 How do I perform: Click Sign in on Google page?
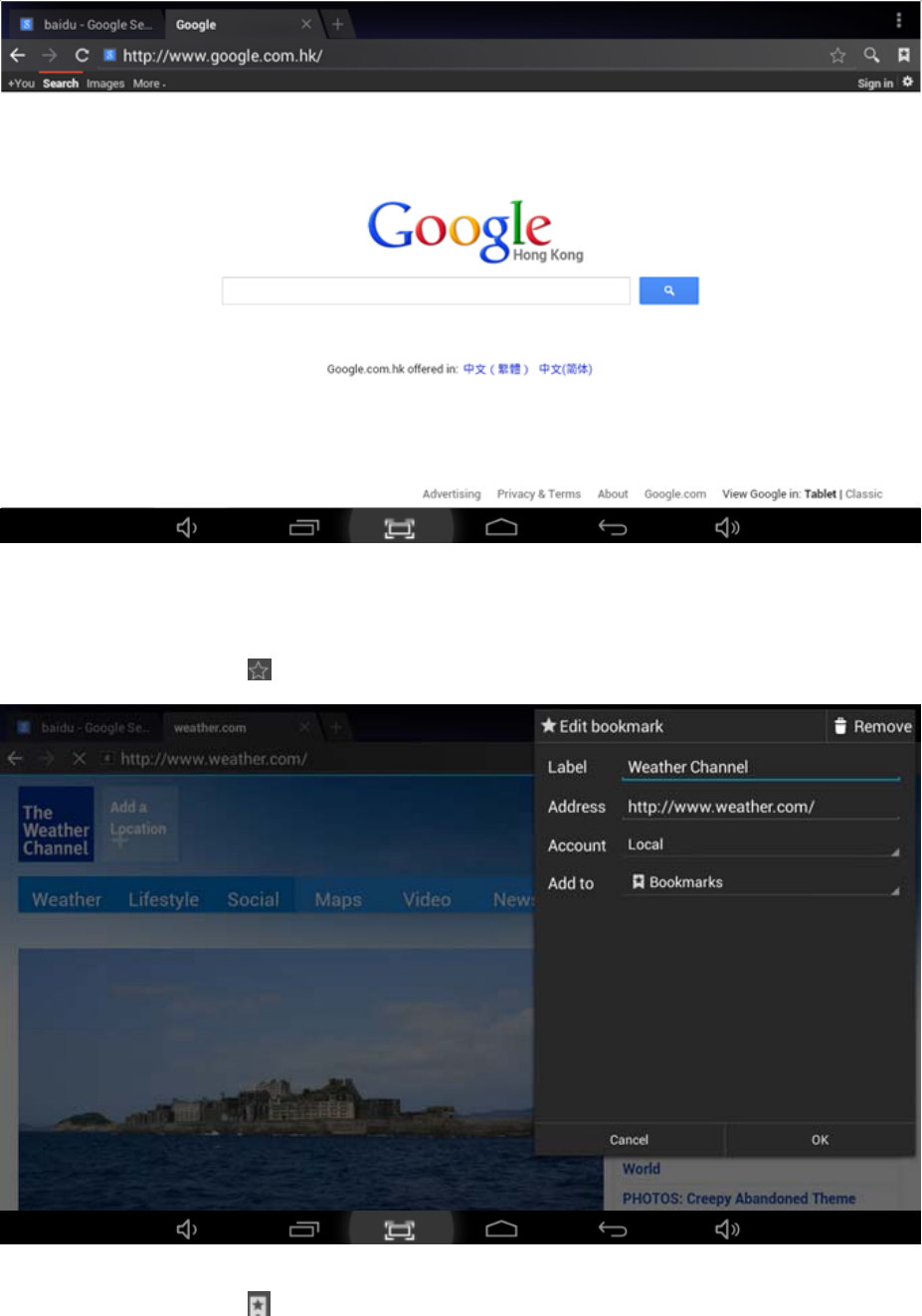point(875,84)
